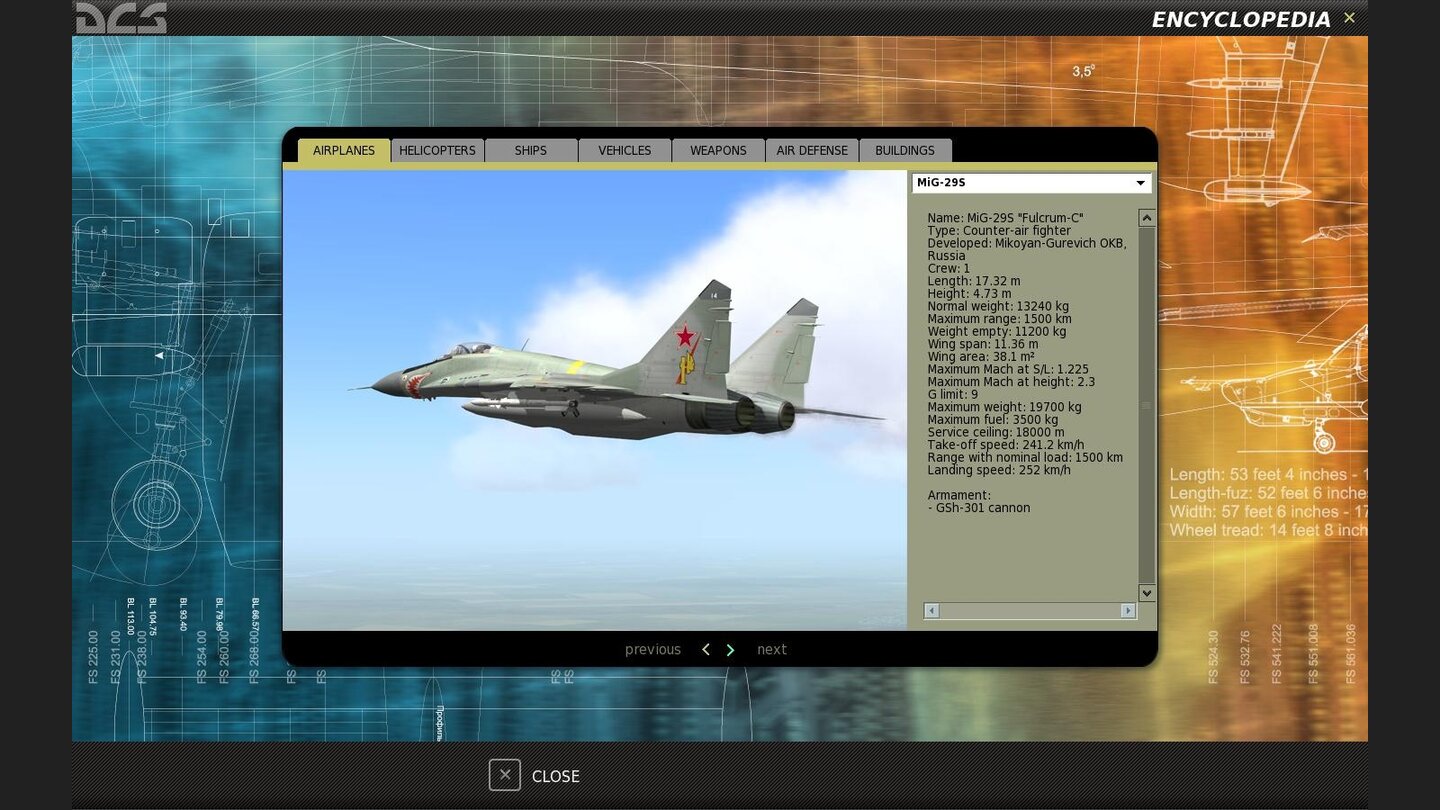Click the 'Wing area: 38.1 m²' line
The image size is (1440, 810).
[981, 357]
